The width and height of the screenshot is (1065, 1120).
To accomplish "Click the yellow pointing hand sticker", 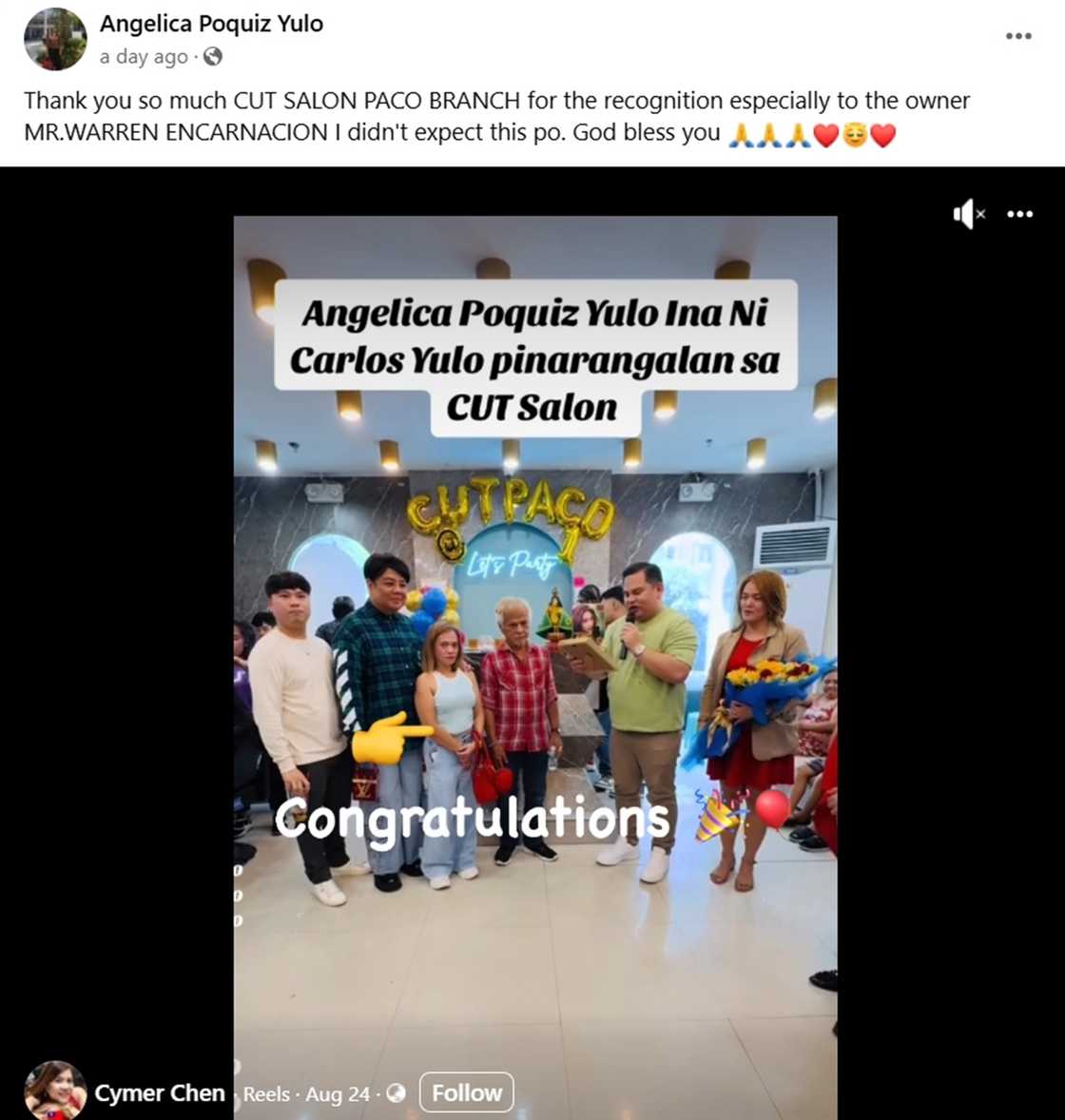I will tap(391, 738).
